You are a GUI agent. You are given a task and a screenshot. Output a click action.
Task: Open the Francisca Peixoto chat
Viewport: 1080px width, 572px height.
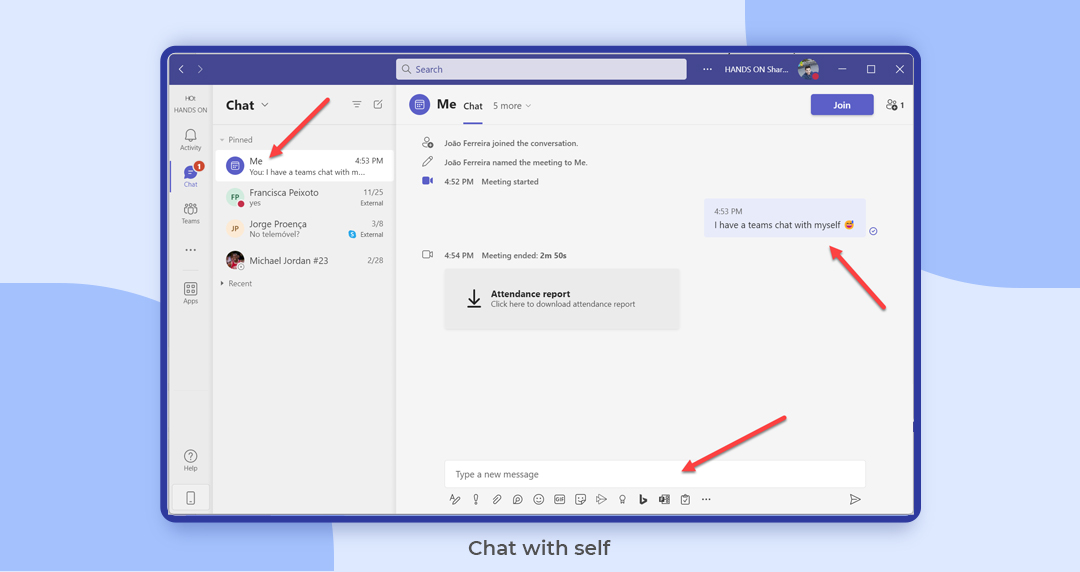pyautogui.click(x=304, y=197)
